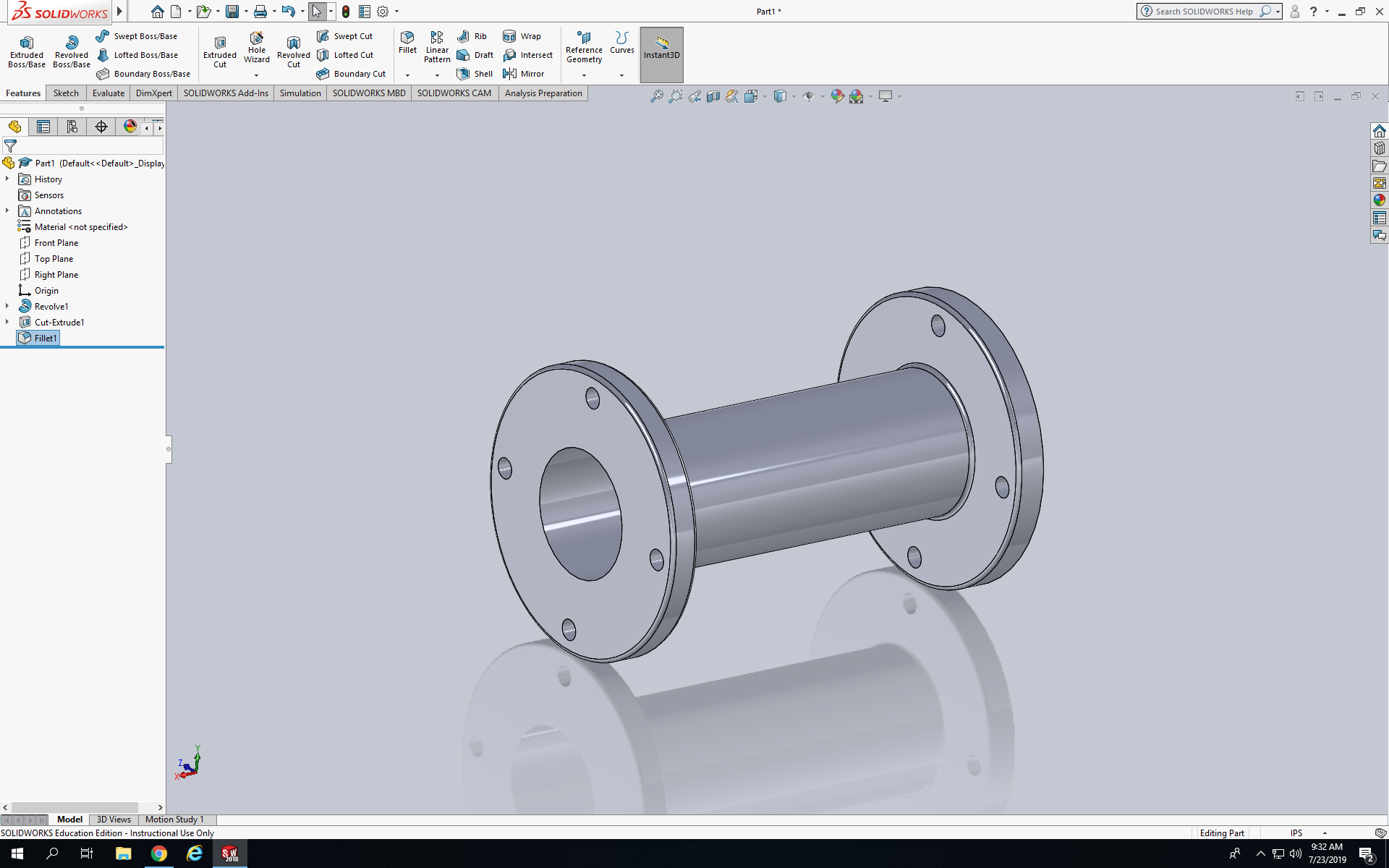
Task: Click Zoom to Fit in view toolbar
Action: pos(657,96)
